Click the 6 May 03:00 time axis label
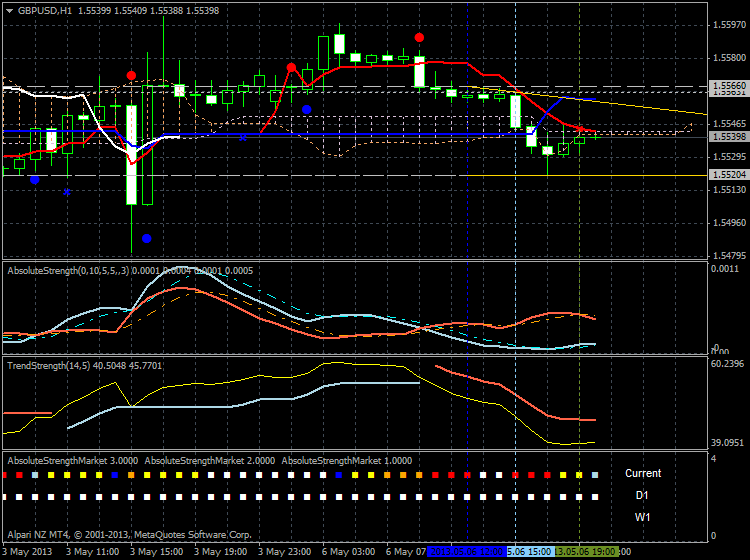The height and width of the screenshot is (560, 750). (x=349, y=552)
